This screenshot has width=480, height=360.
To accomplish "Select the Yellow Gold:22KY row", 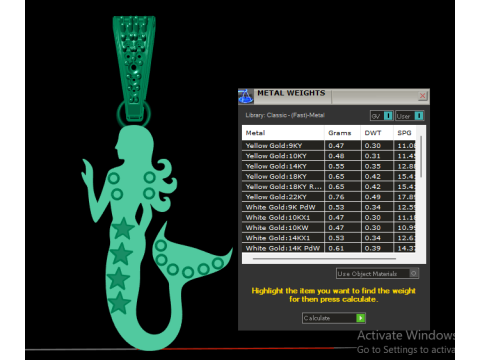I will click(329, 197).
